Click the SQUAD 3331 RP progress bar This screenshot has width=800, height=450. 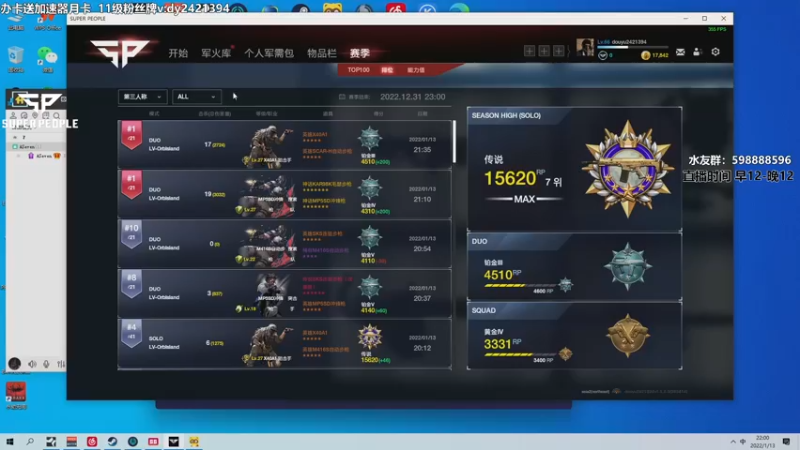pyautogui.click(x=520, y=355)
